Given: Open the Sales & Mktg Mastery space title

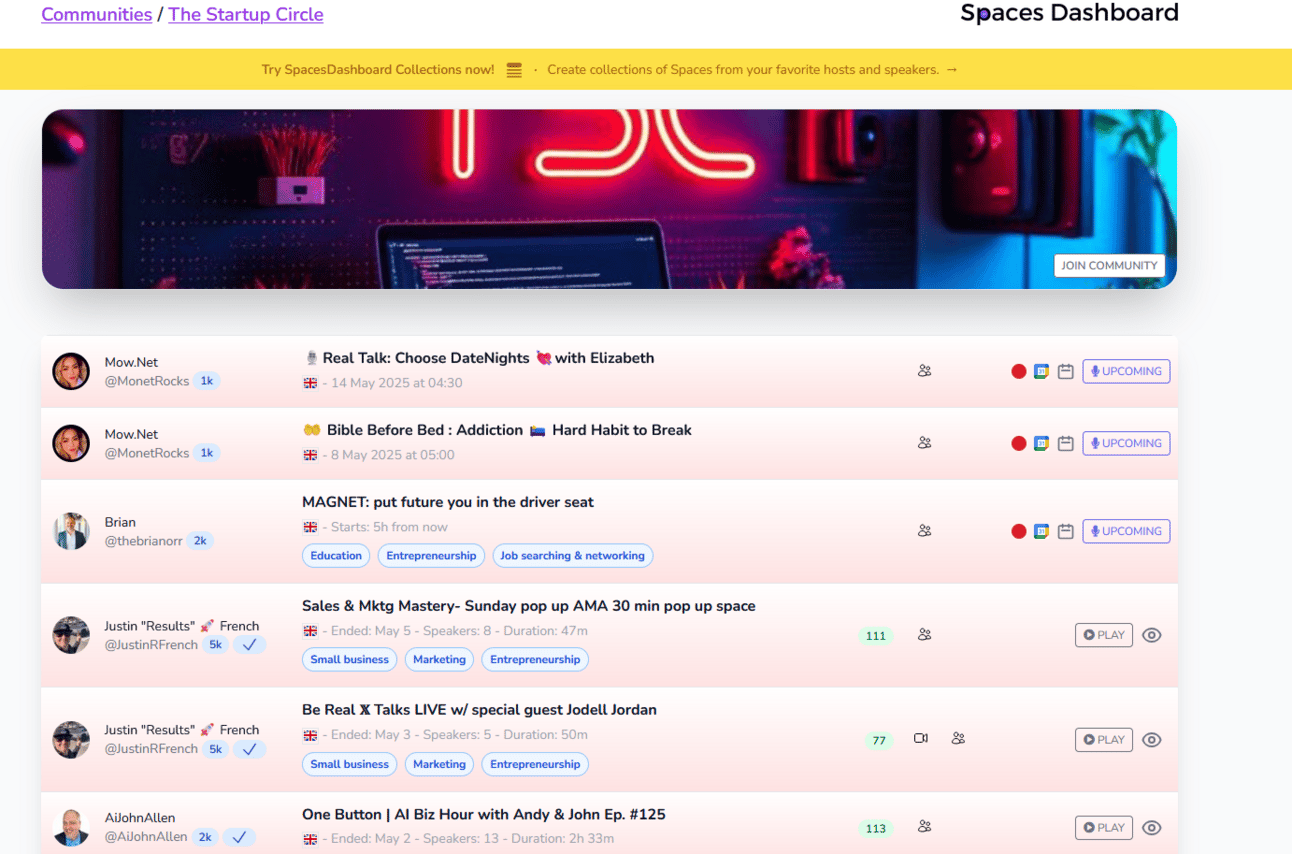Looking at the screenshot, I should (x=529, y=606).
